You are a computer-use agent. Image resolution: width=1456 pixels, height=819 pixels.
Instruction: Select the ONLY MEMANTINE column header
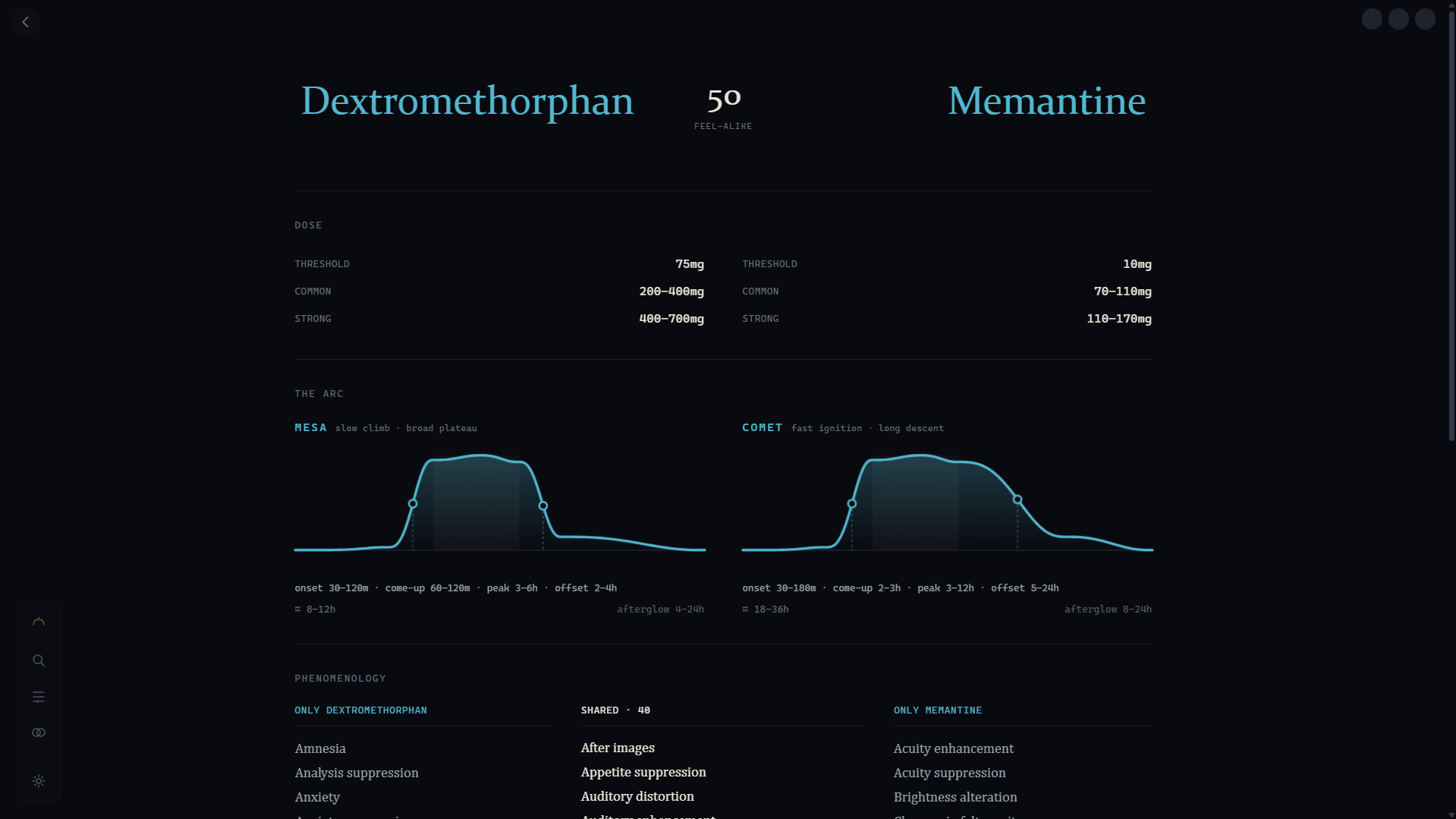[938, 710]
